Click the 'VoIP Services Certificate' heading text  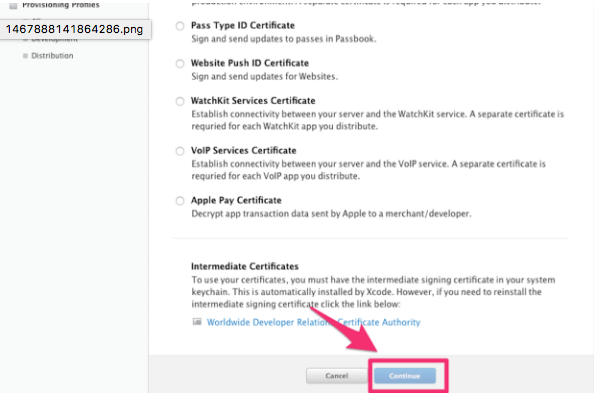coord(243,150)
